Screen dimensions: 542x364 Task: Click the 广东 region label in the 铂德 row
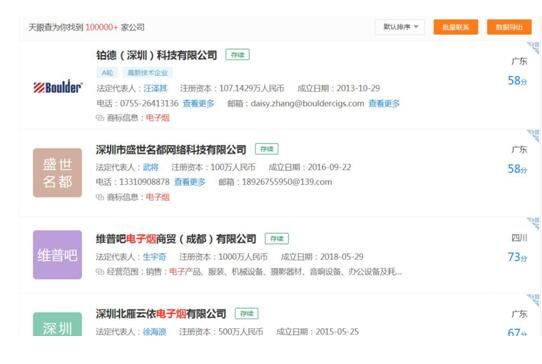point(520,61)
